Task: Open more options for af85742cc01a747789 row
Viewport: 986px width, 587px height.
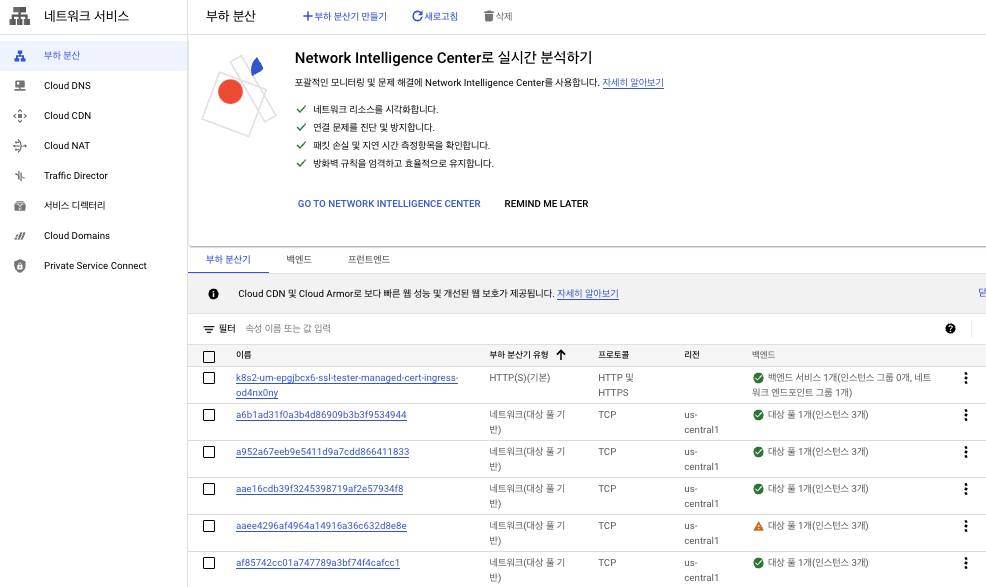Action: [966, 564]
